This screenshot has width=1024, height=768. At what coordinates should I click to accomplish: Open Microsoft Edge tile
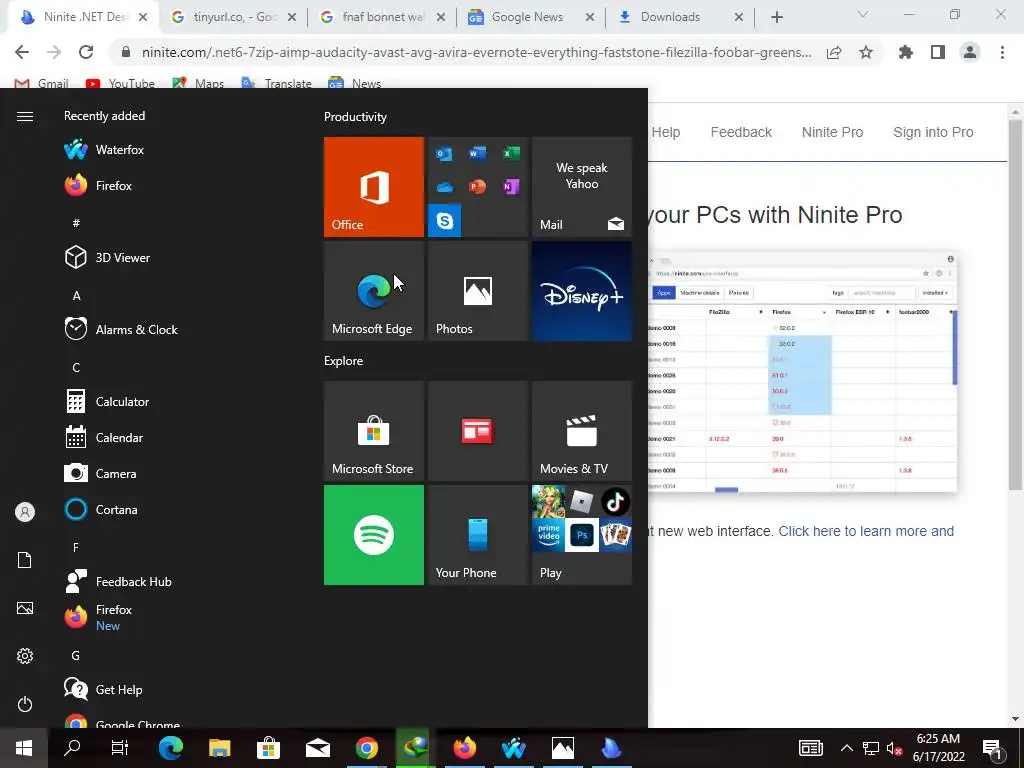pos(374,291)
